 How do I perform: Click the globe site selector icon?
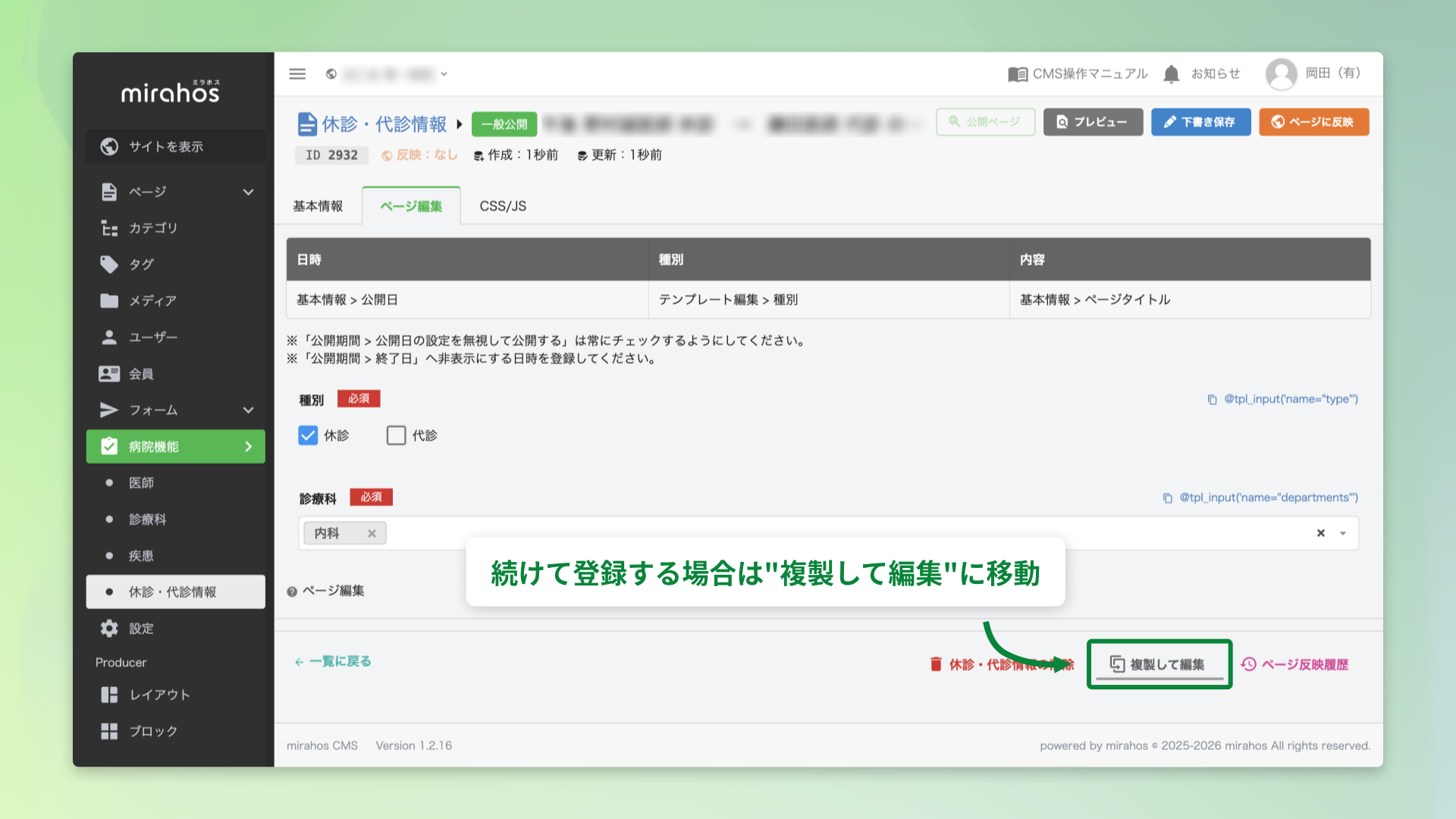coord(331,74)
